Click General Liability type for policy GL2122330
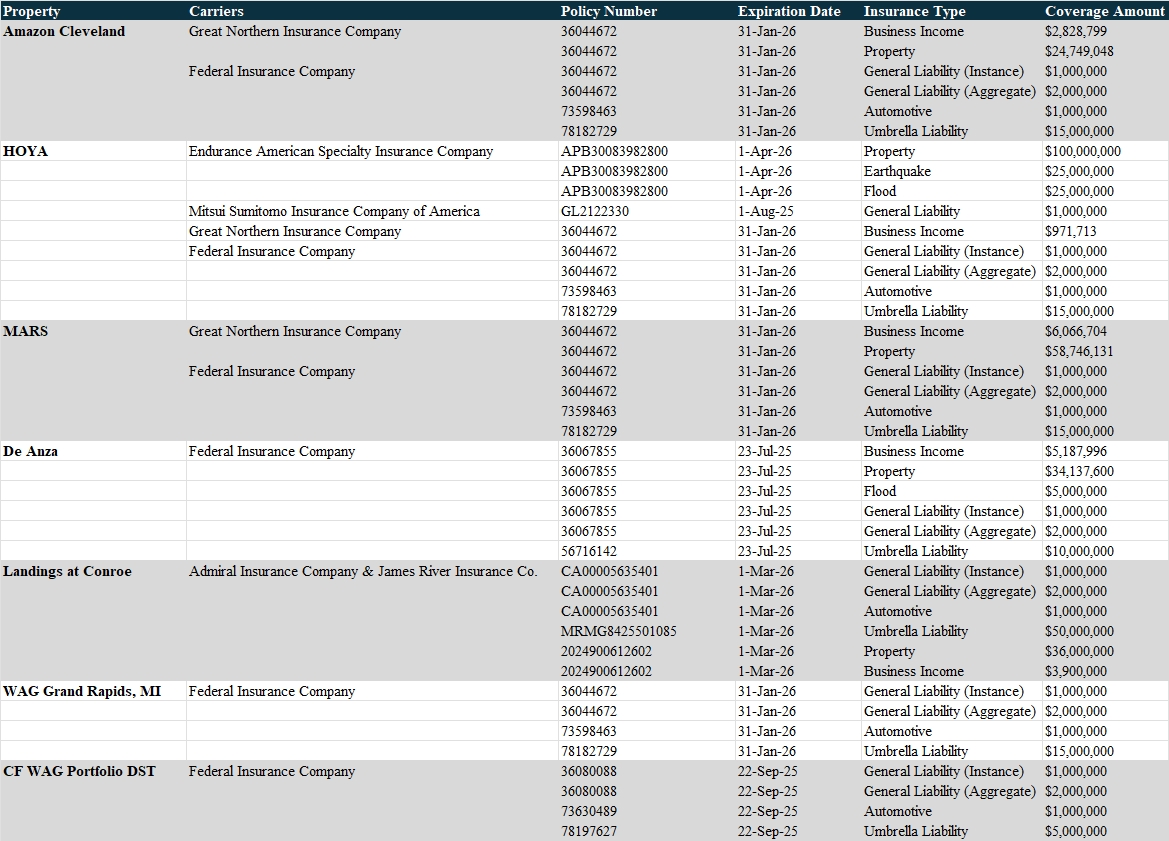Viewport: 1169px width, 841px height. coord(912,211)
